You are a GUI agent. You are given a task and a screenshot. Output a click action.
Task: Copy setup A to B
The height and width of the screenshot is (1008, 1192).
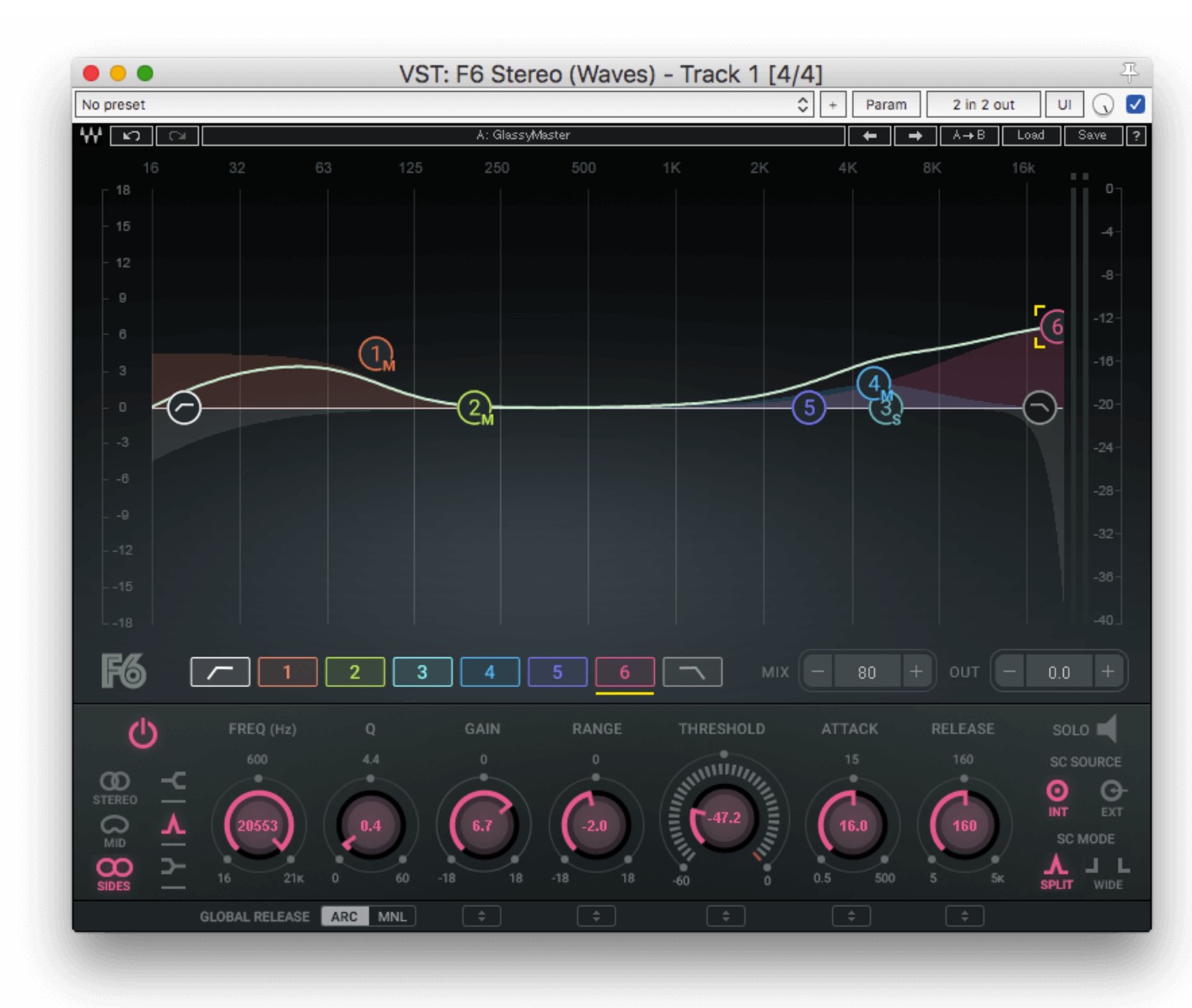coord(969,135)
